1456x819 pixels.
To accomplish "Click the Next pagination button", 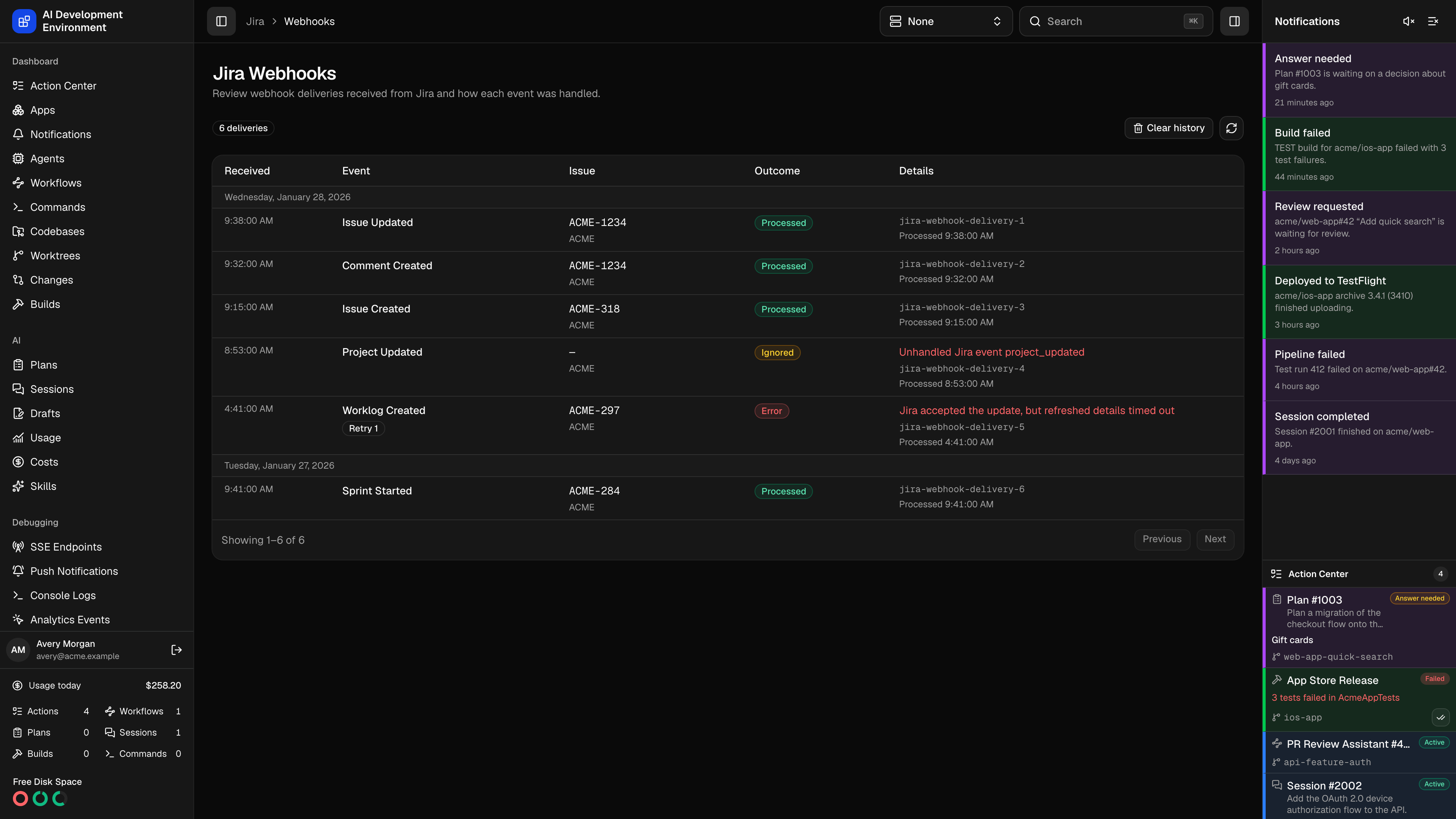I will [x=1215, y=539].
